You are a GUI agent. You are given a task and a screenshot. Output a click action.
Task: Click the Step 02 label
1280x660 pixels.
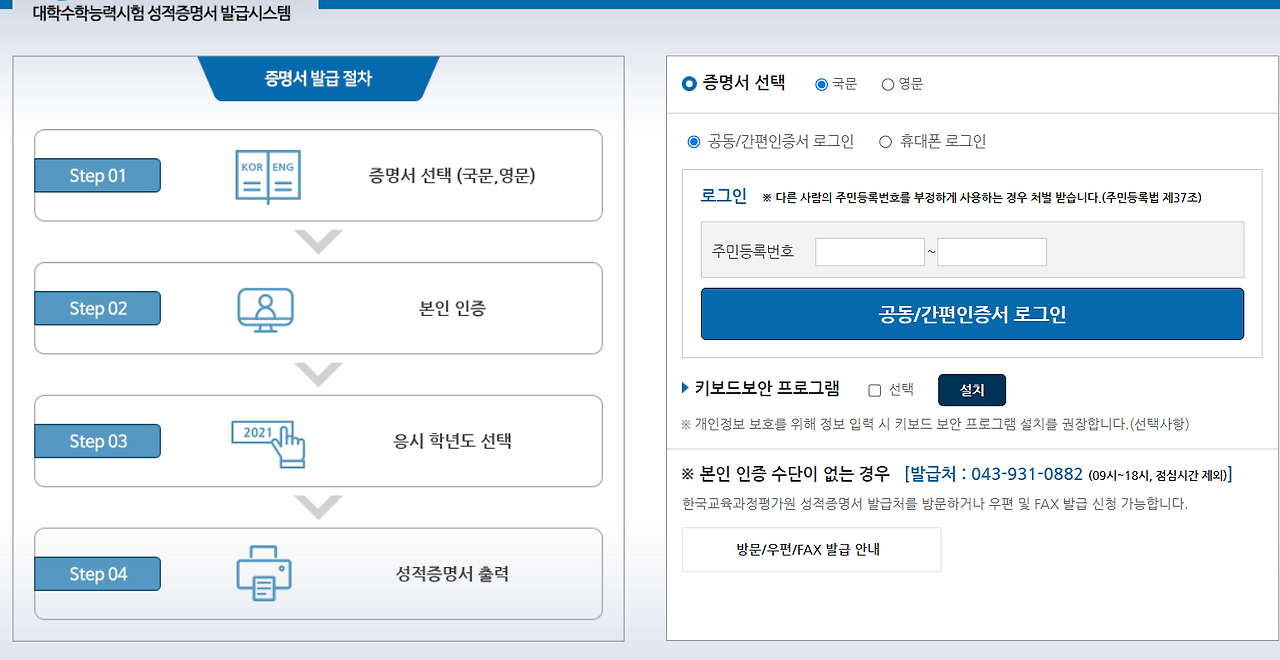coord(98,308)
